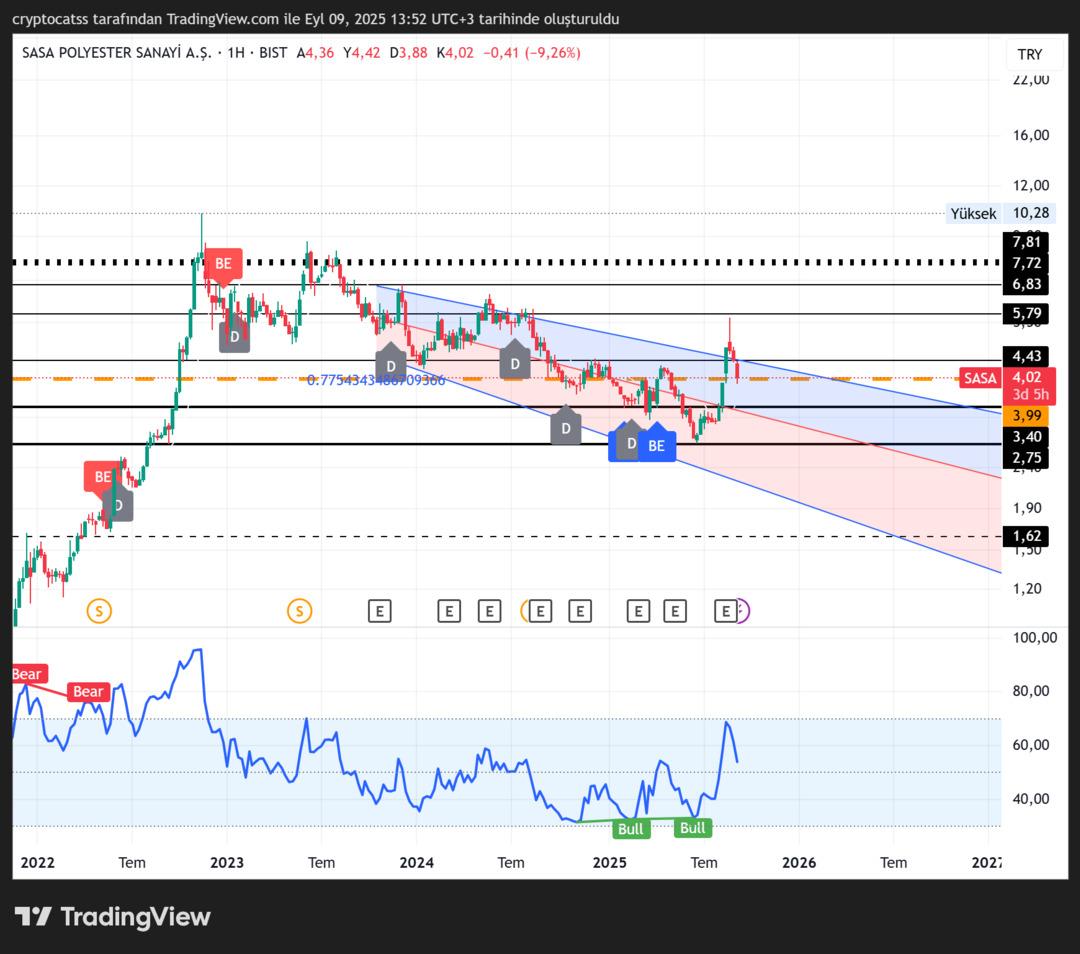The image size is (1080, 954).
Task: Open the D marker under the 2022 red BE
Action: 118,505
